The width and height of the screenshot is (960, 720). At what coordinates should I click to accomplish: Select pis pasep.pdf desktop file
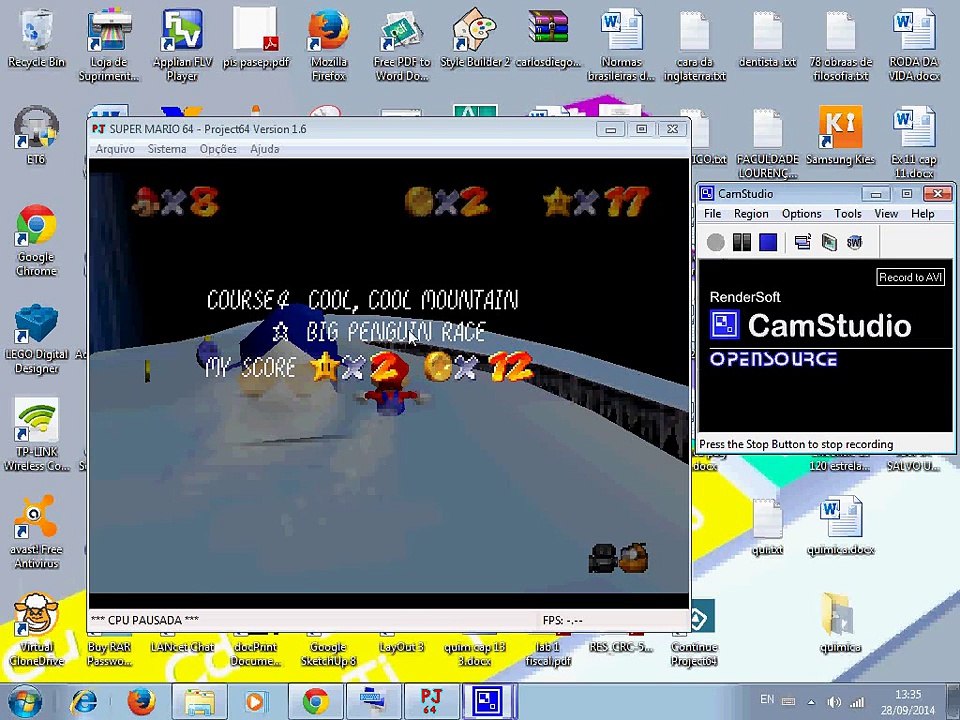point(256,37)
